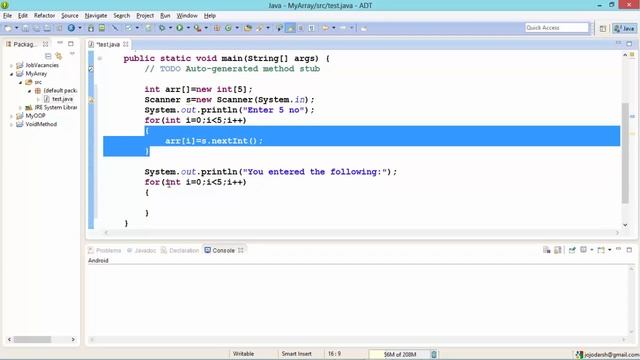Click the Collapse All icon in Package Explorer
The width and height of the screenshot is (640, 360).
click(48, 56)
